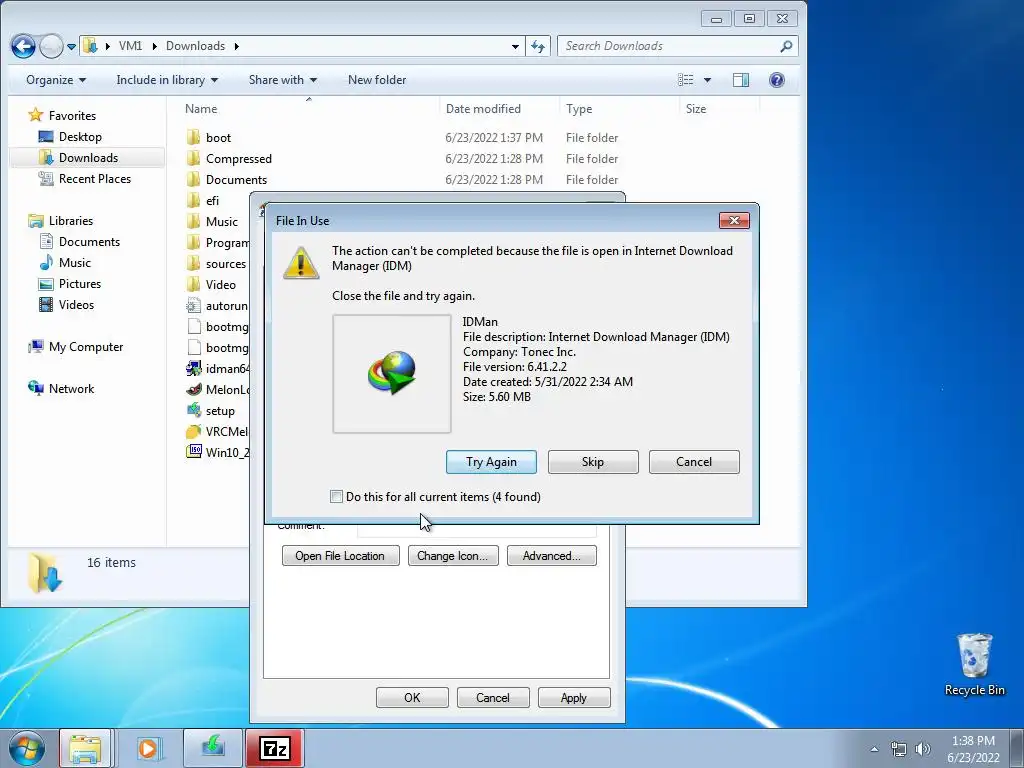The height and width of the screenshot is (768, 1024).
Task: Select Recent Places under Favorites
Action: (x=85, y=178)
